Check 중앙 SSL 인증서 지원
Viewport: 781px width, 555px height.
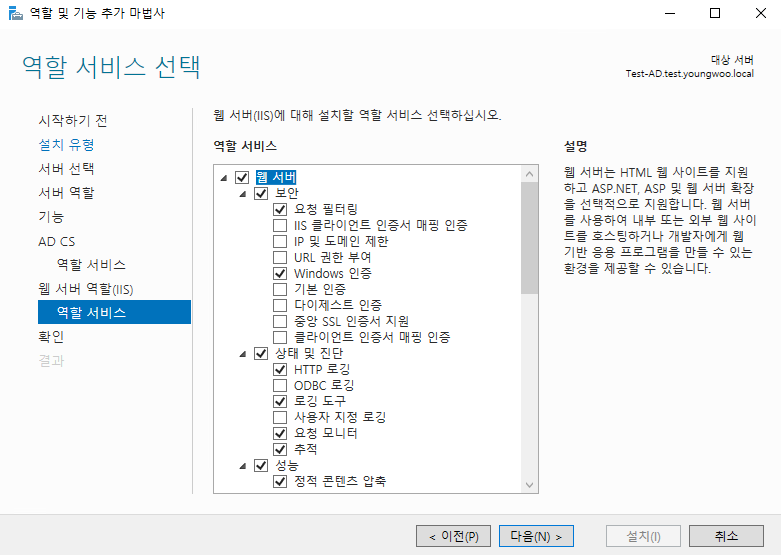pos(280,321)
